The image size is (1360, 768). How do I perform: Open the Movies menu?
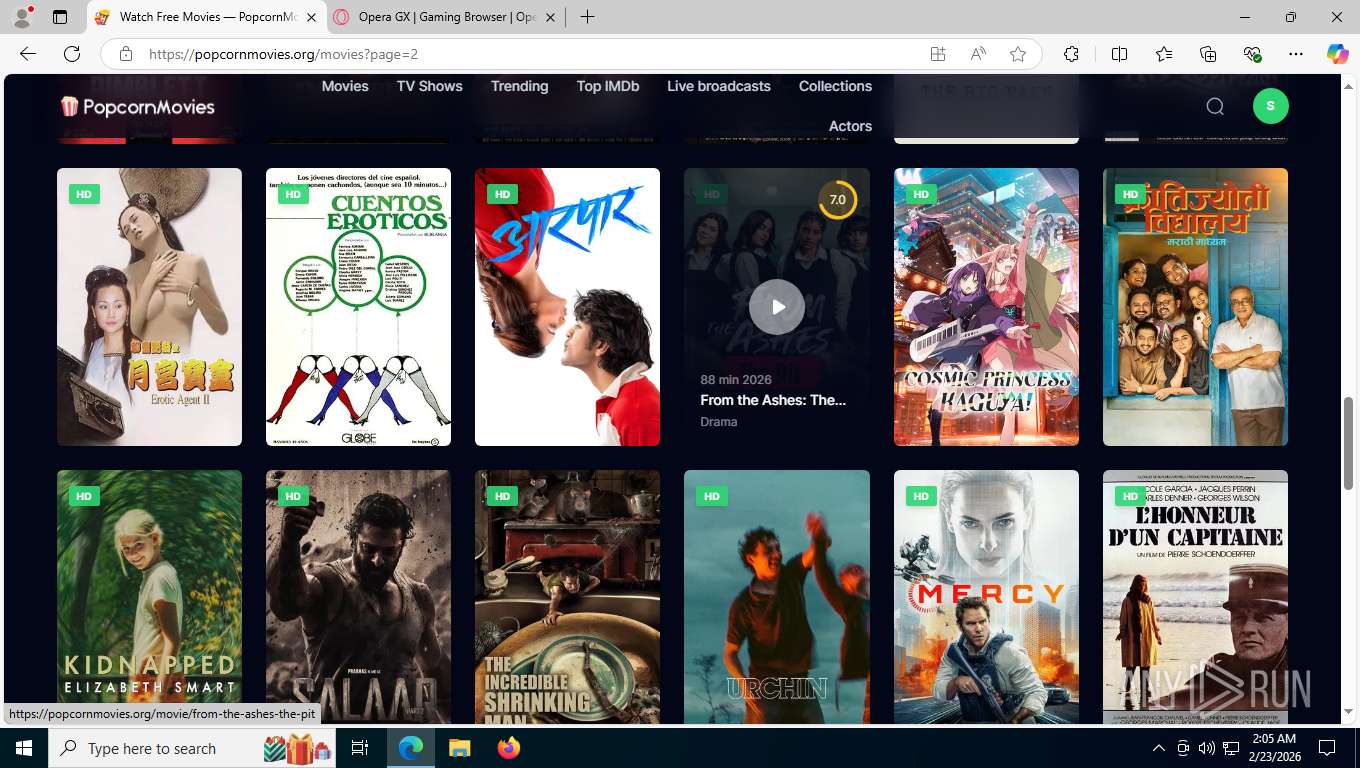click(x=345, y=86)
